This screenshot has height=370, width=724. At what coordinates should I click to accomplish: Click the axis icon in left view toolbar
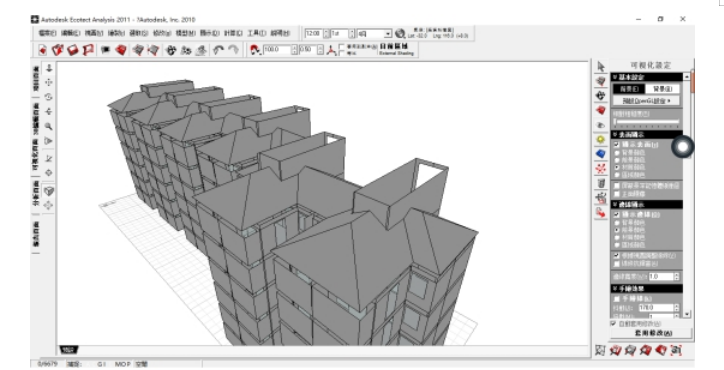[x=48, y=158]
